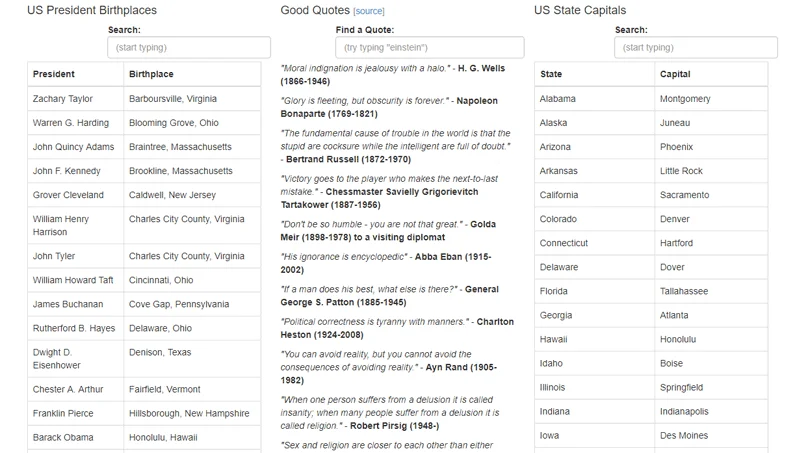Click the Tallahassee capital cell
Viewport: 800px width, 453px height.
pyautogui.click(x=684, y=291)
